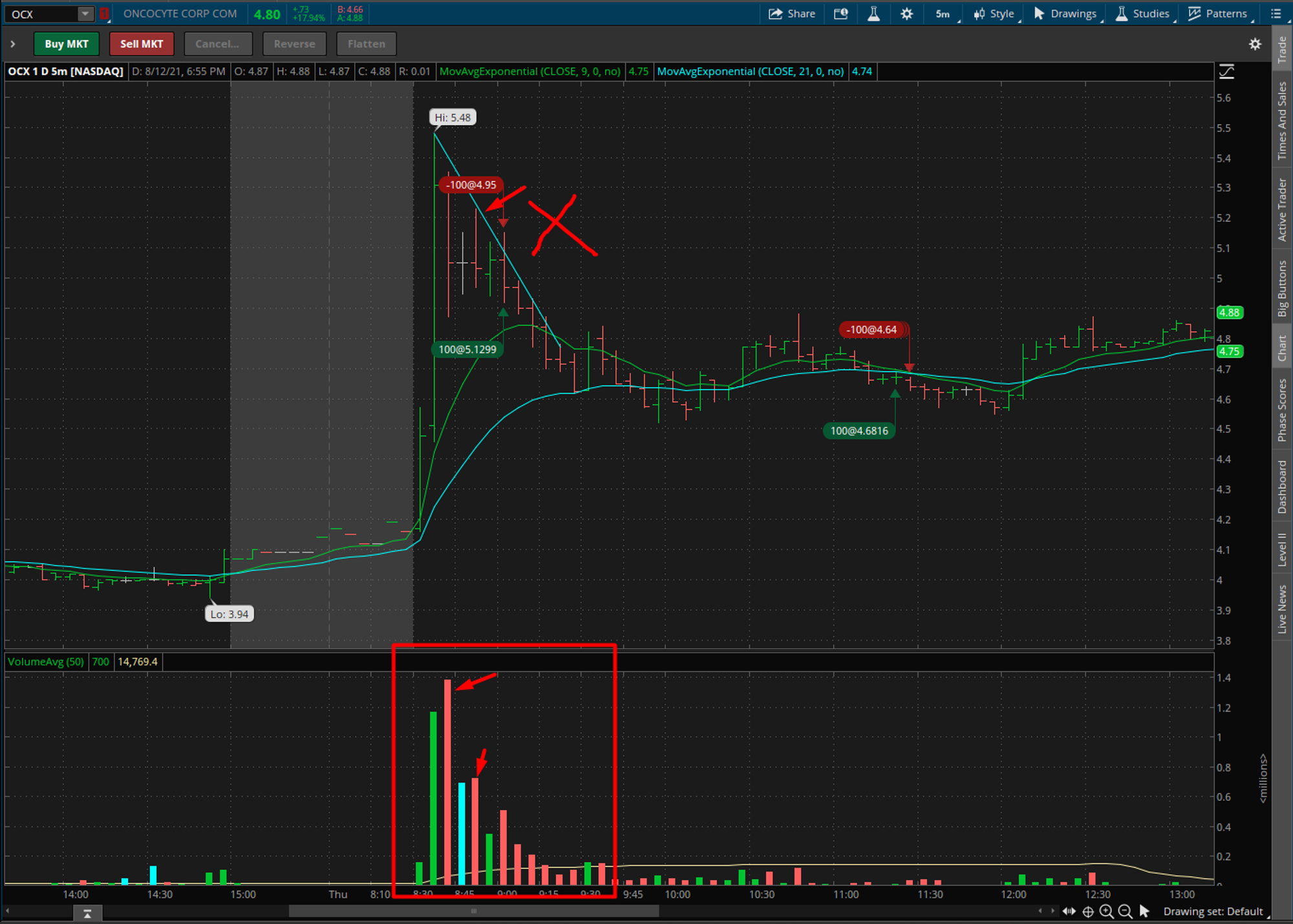
Task: Open chart settings gear in top toolbar
Action: coord(906,14)
